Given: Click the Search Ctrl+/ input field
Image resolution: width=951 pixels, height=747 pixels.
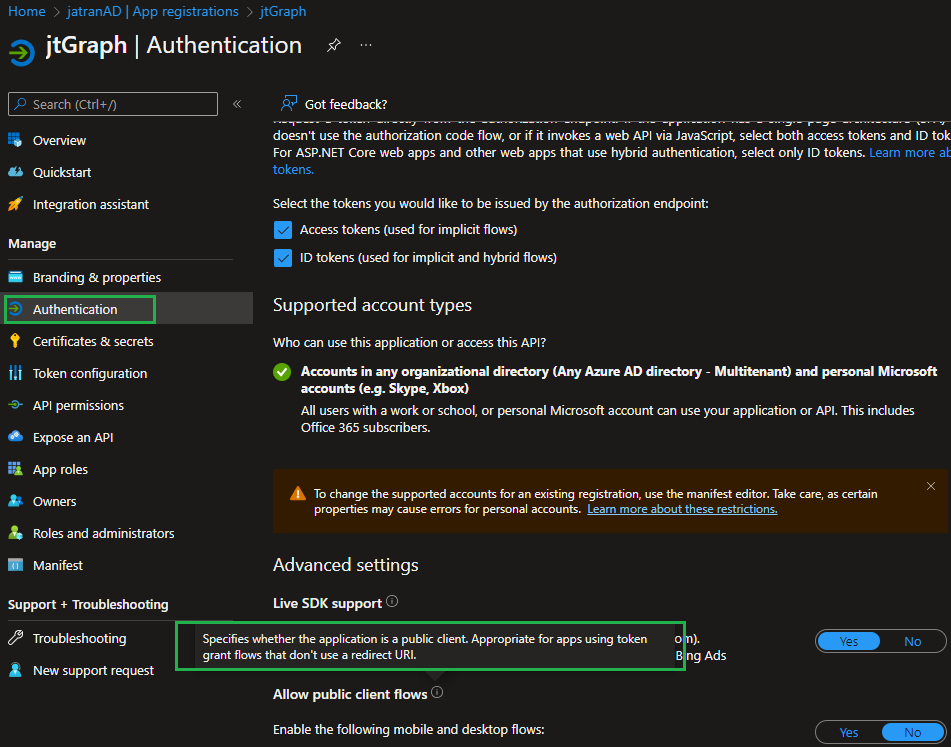Looking at the screenshot, I should [x=112, y=104].
